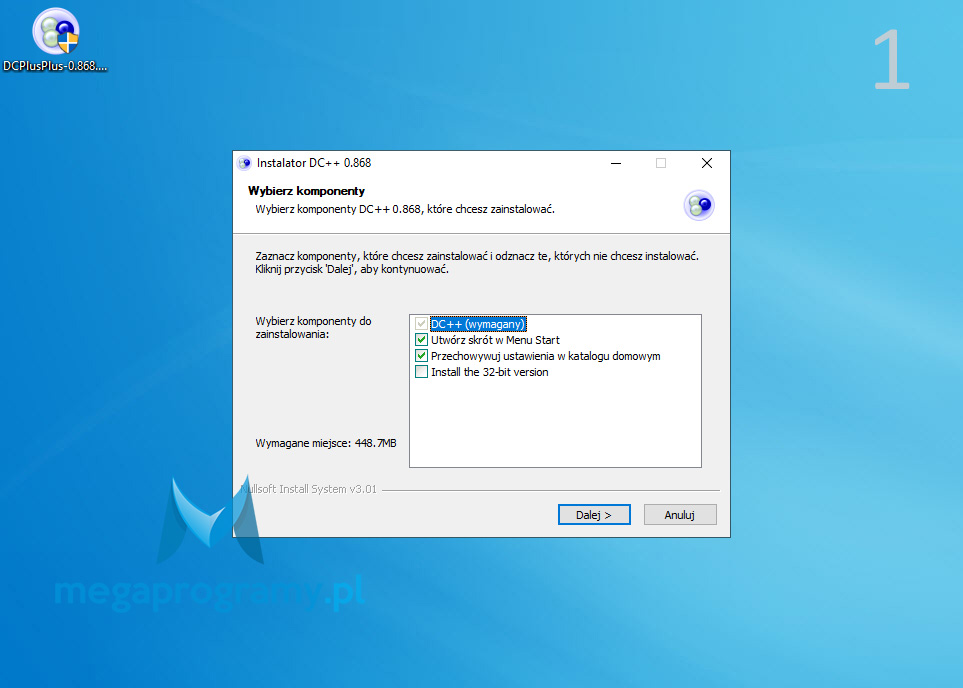The image size is (963, 688).
Task: Select 'Install the 32-bit version' label
Action: [x=489, y=372]
